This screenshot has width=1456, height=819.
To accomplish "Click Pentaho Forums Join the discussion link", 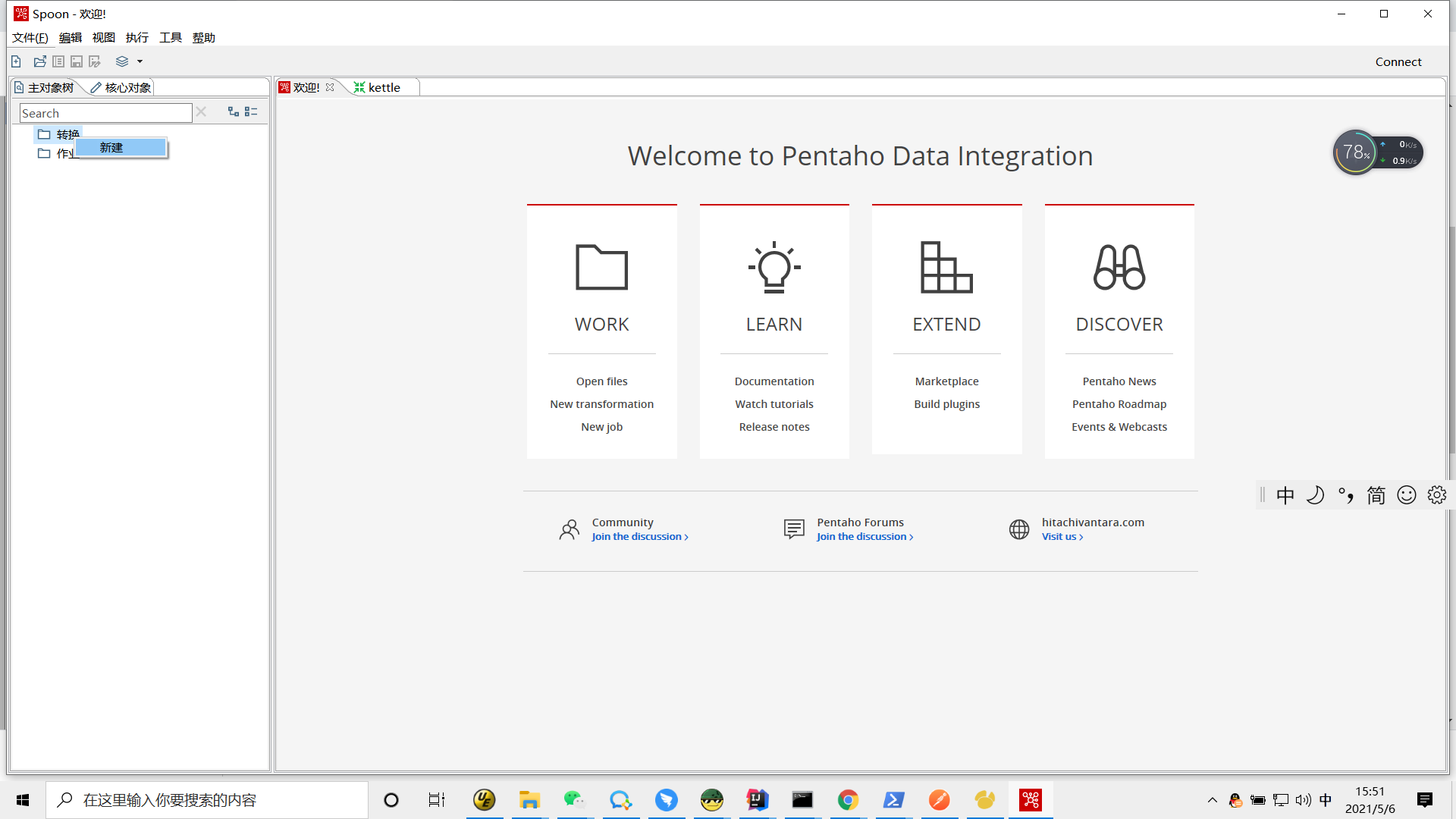I will 865,537.
